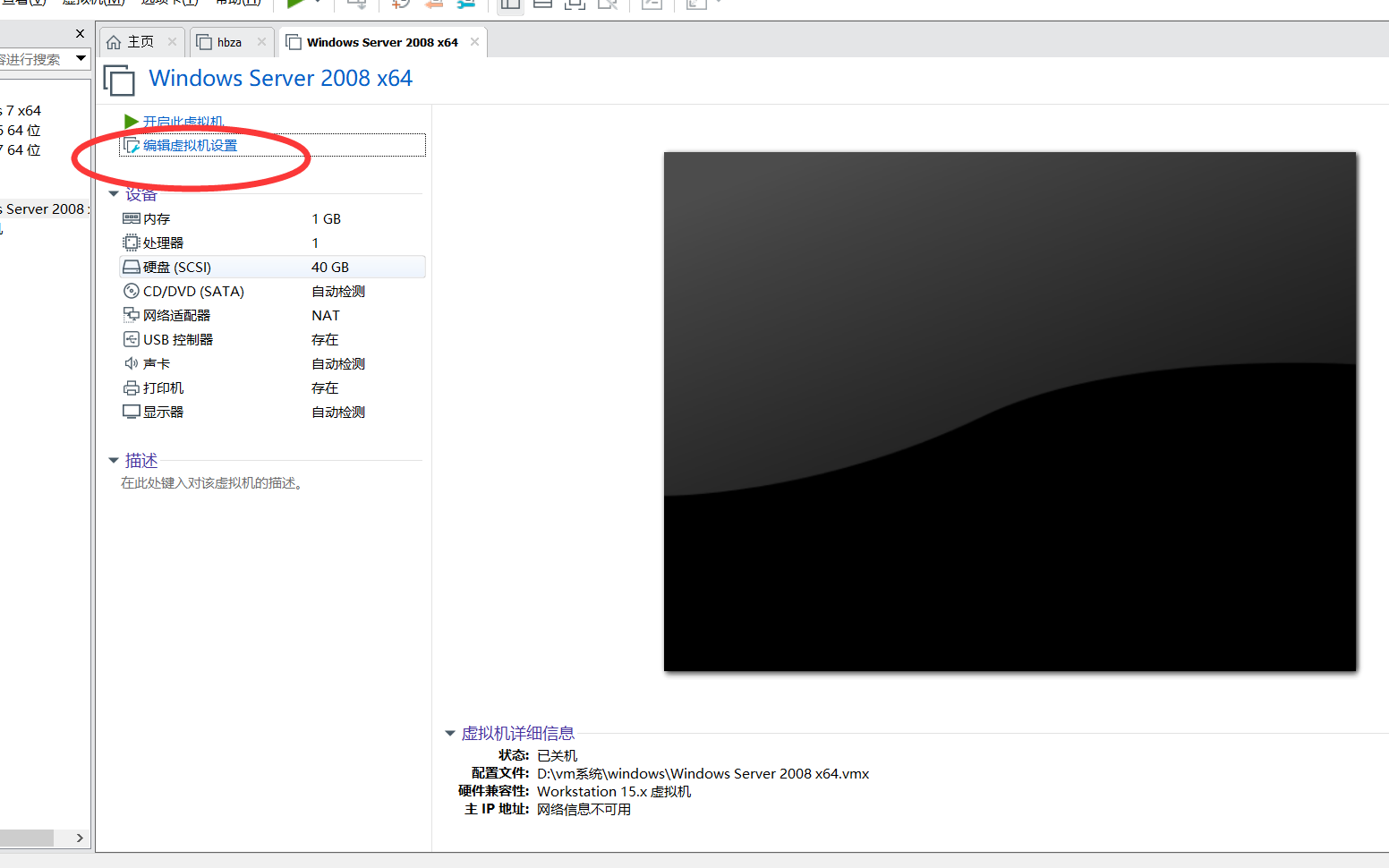Viewport: 1389px width, 868px height.
Task: Close the 主页 tab
Action: (x=172, y=42)
